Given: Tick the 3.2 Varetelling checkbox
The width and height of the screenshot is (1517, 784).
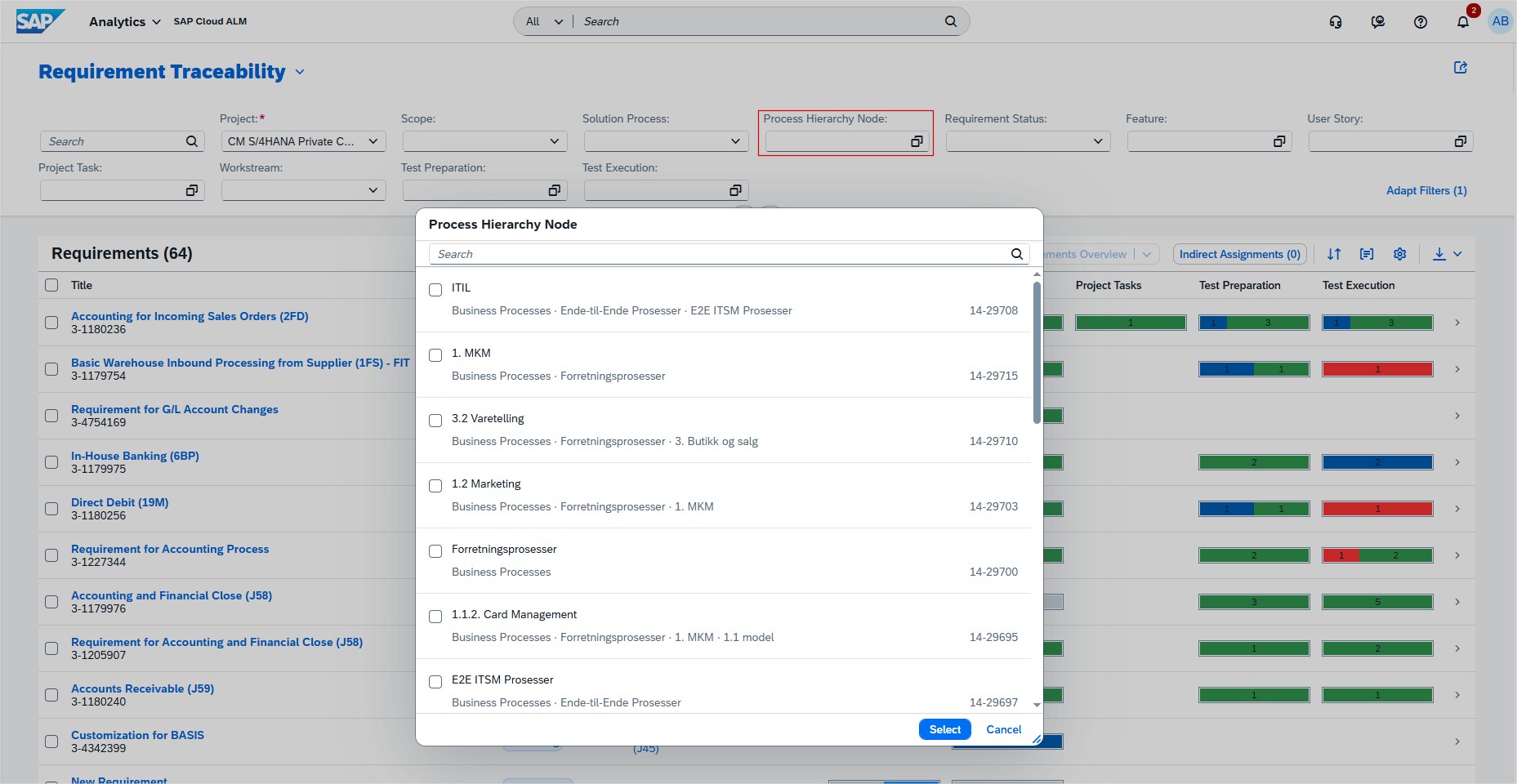Looking at the screenshot, I should coord(435,421).
